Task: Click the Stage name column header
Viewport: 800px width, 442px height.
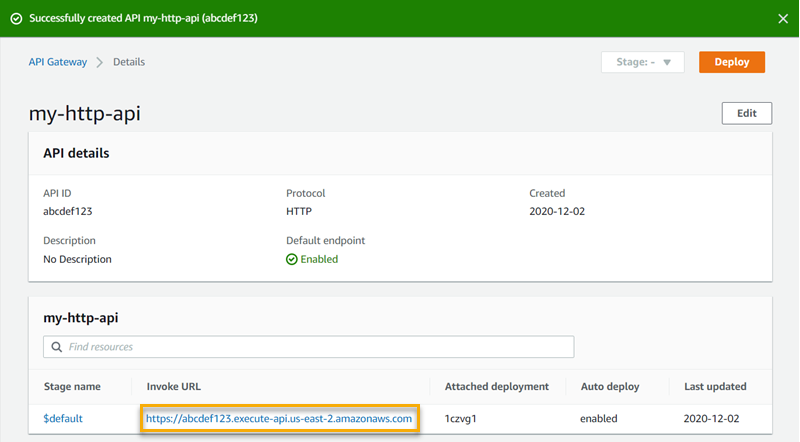Action: click(72, 386)
